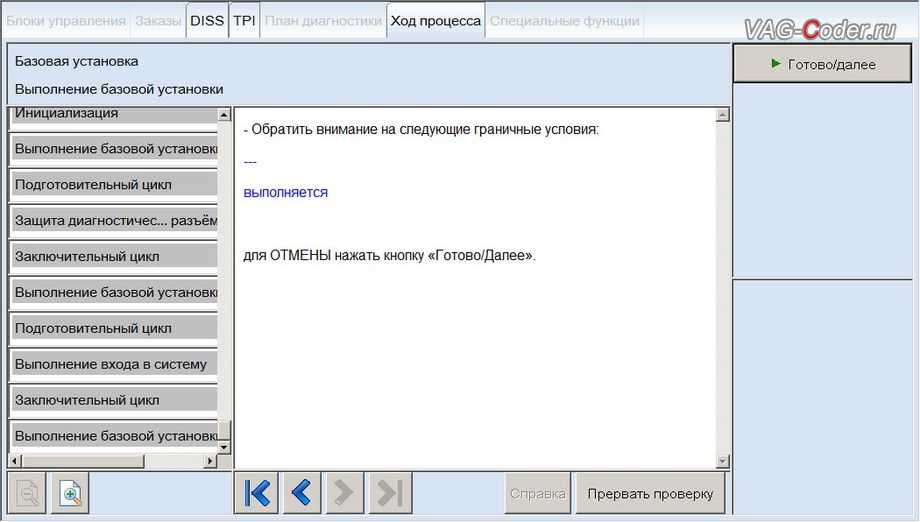Open the Справка help button
This screenshot has height=522, width=920.
(x=538, y=493)
